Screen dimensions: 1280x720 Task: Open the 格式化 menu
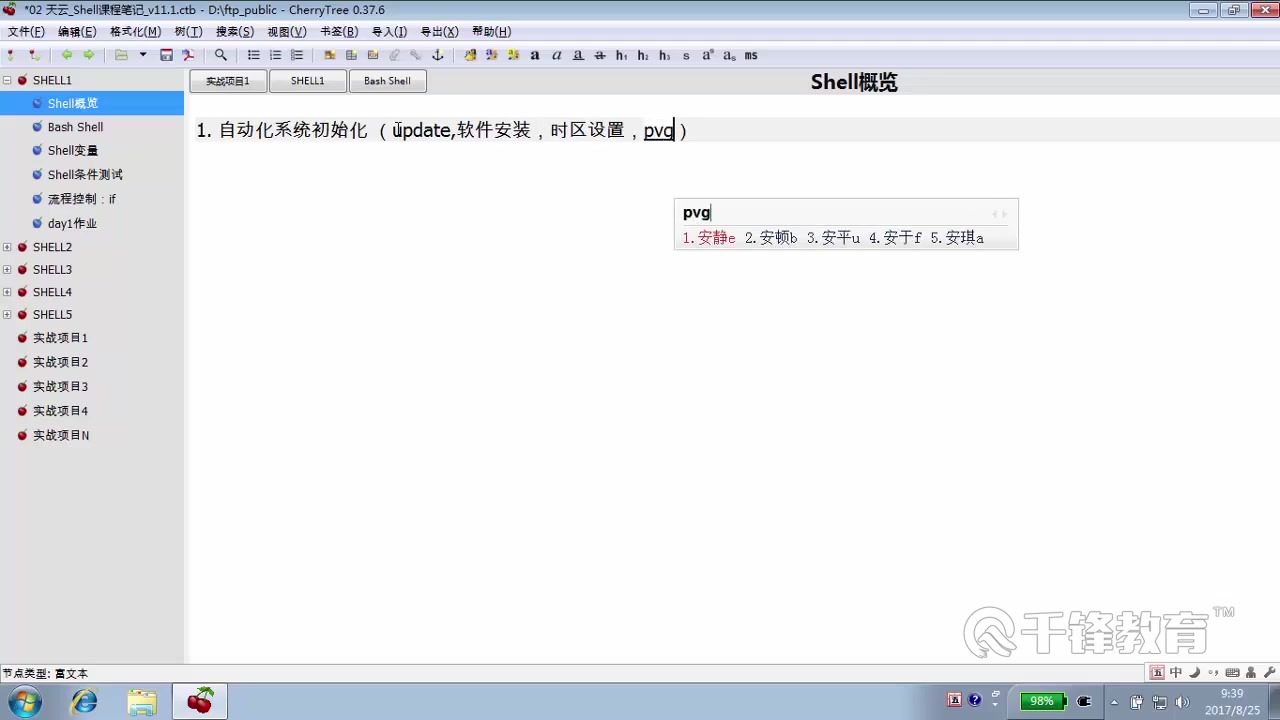(134, 31)
